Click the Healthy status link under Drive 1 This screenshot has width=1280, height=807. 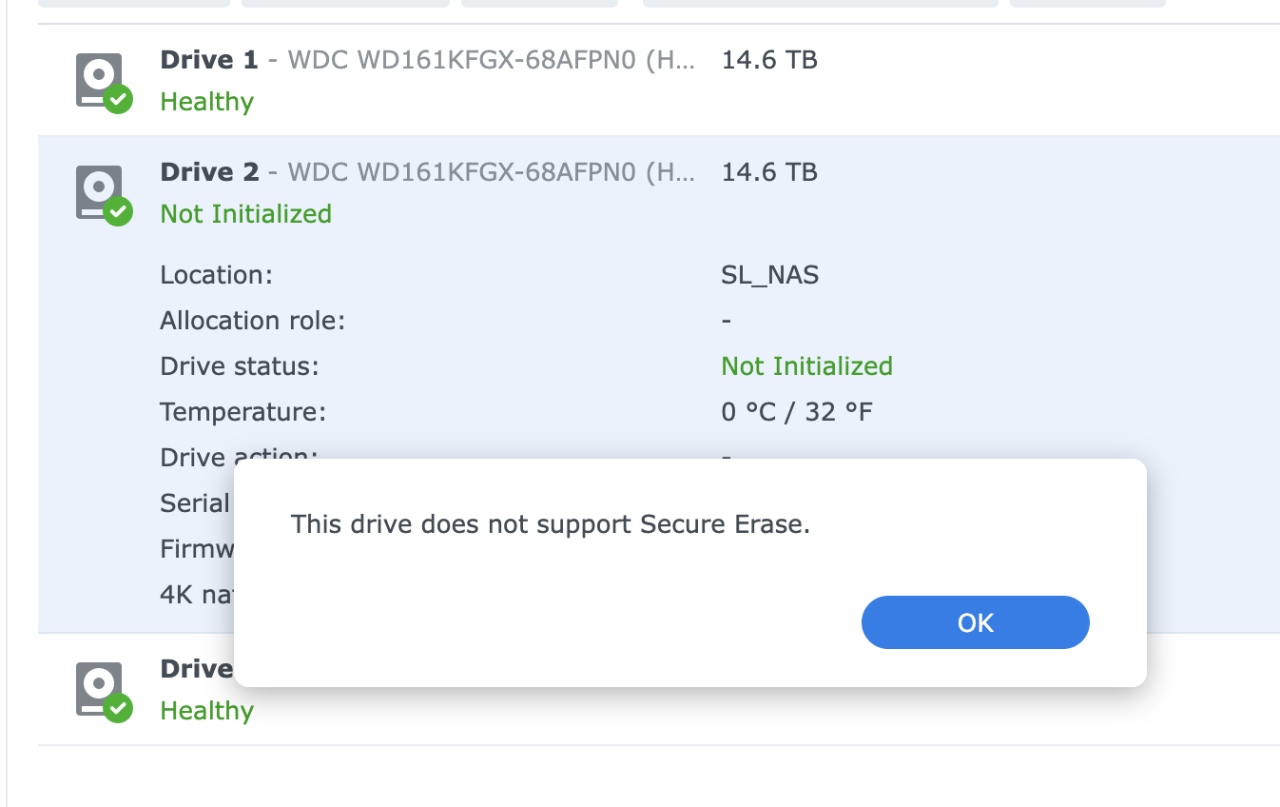coord(206,101)
